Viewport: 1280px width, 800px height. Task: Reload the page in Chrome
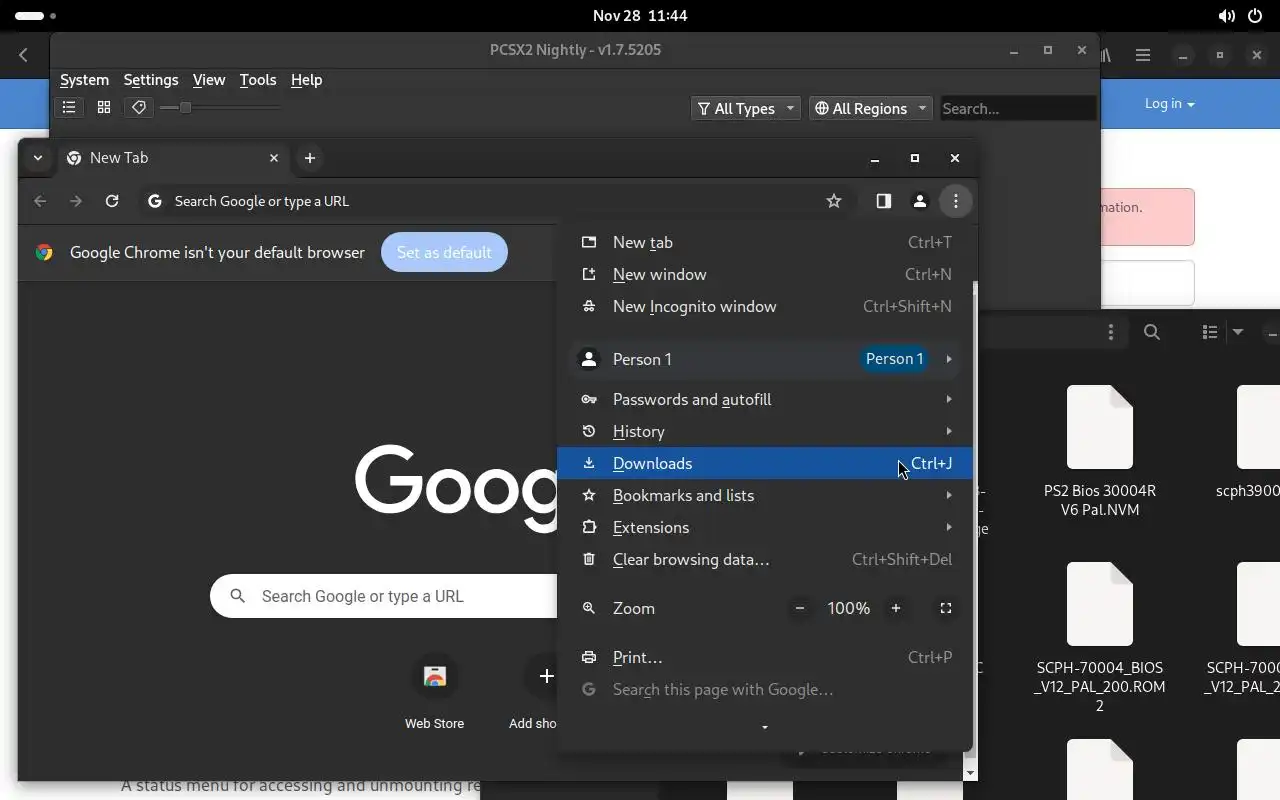(112, 201)
